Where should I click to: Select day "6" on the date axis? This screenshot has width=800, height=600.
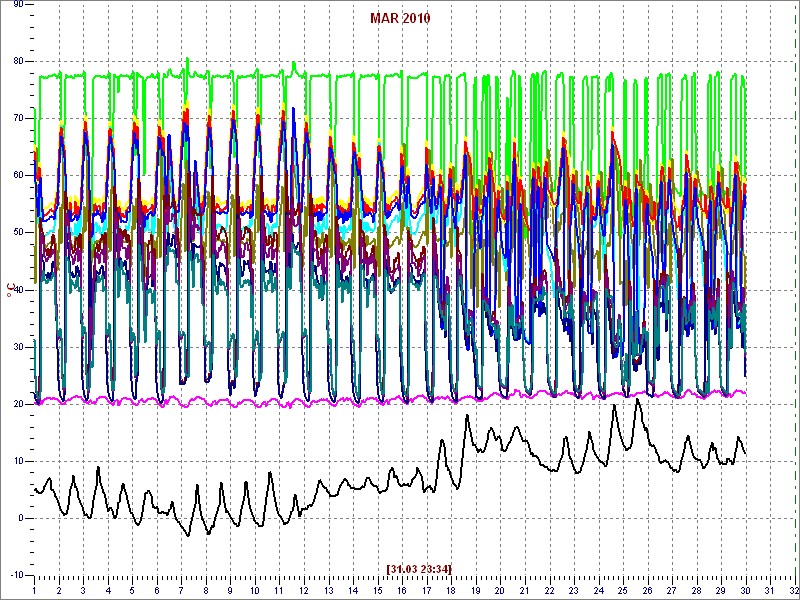[x=157, y=590]
